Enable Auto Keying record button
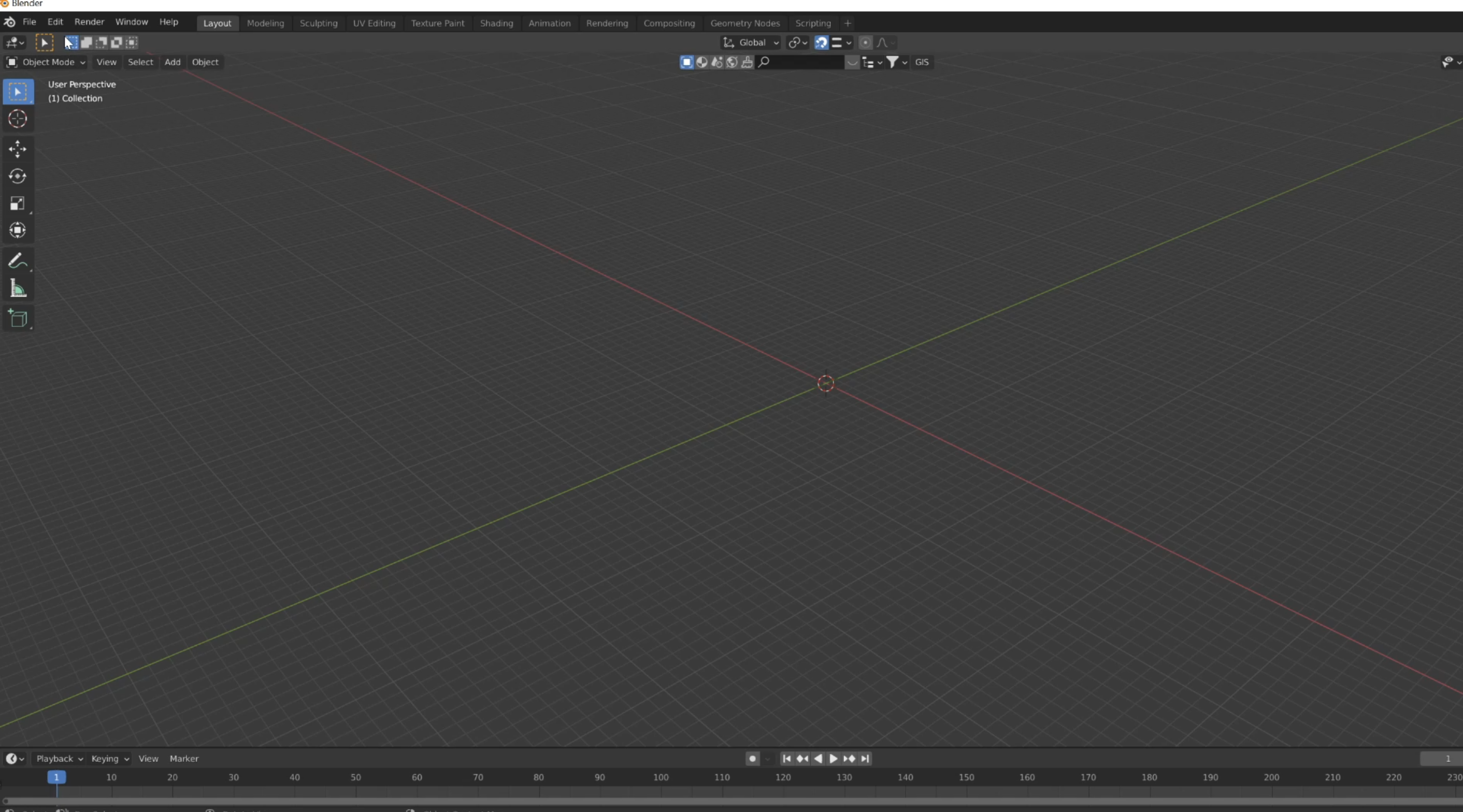1463x812 pixels. (x=753, y=759)
